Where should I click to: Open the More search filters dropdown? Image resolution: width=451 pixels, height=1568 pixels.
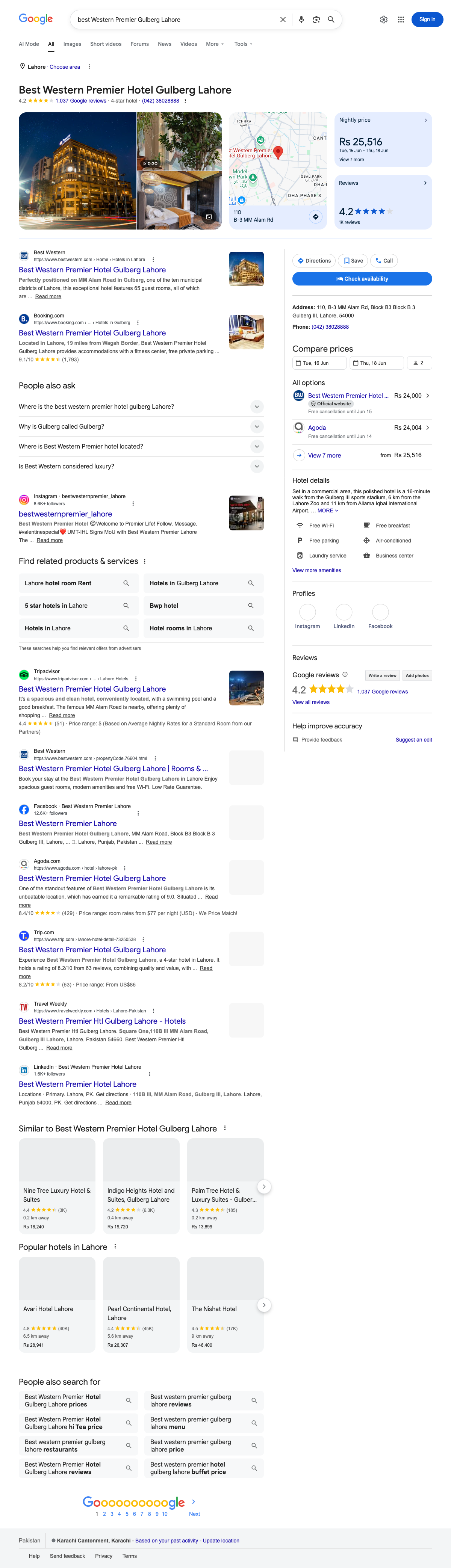click(215, 44)
